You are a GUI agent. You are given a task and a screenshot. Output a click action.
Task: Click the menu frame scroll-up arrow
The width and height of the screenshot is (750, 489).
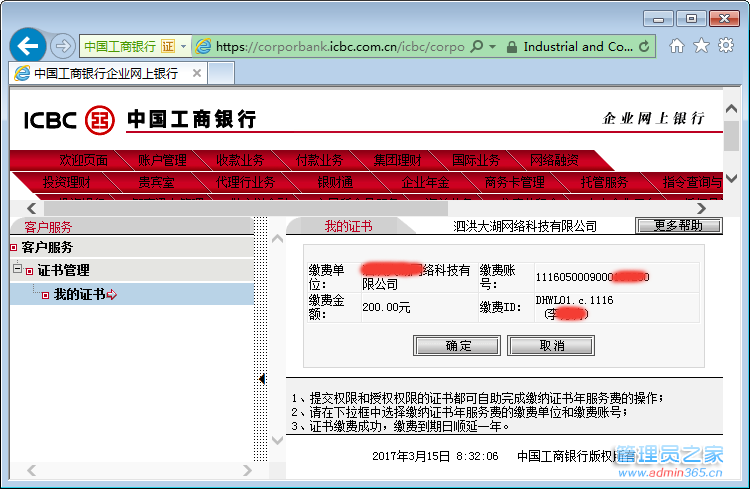click(x=731, y=109)
